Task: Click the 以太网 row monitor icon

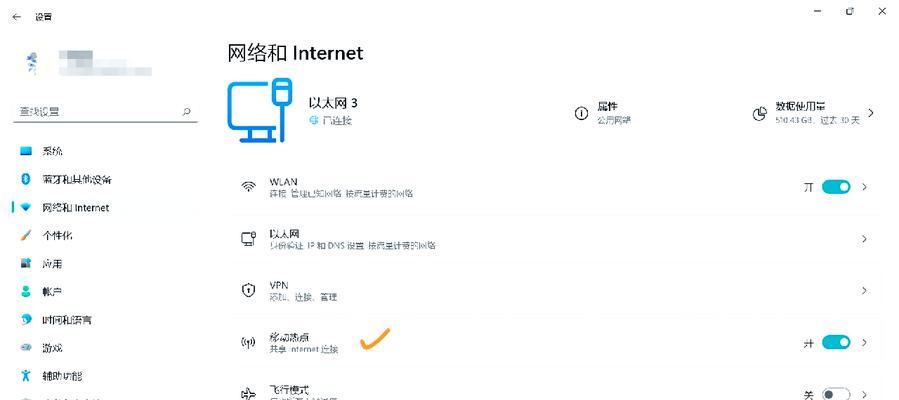Action: click(x=248, y=239)
